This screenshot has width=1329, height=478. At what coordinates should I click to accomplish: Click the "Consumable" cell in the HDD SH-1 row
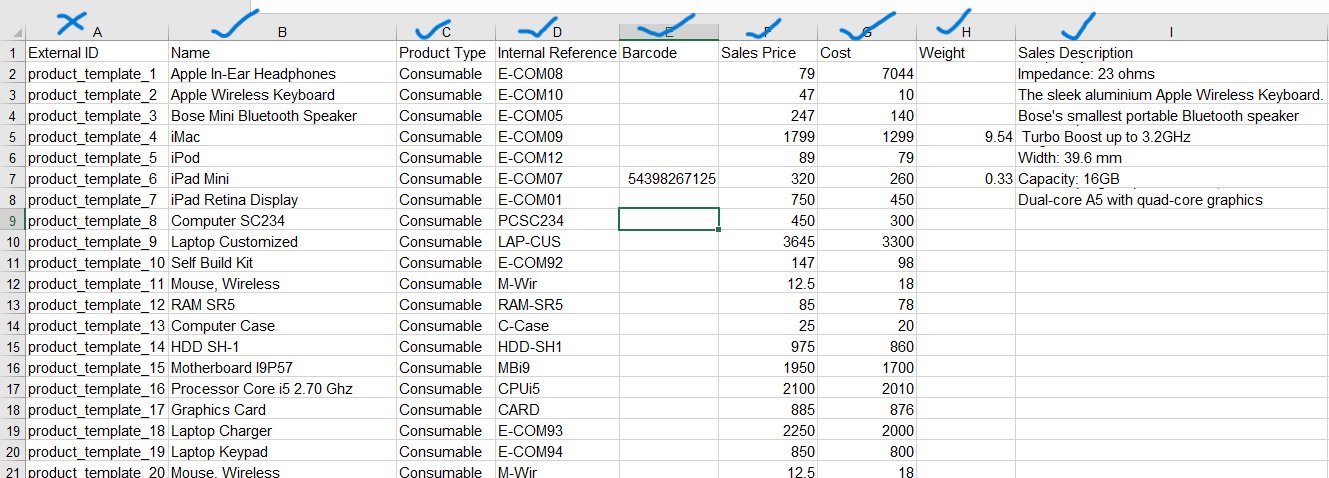(x=446, y=347)
